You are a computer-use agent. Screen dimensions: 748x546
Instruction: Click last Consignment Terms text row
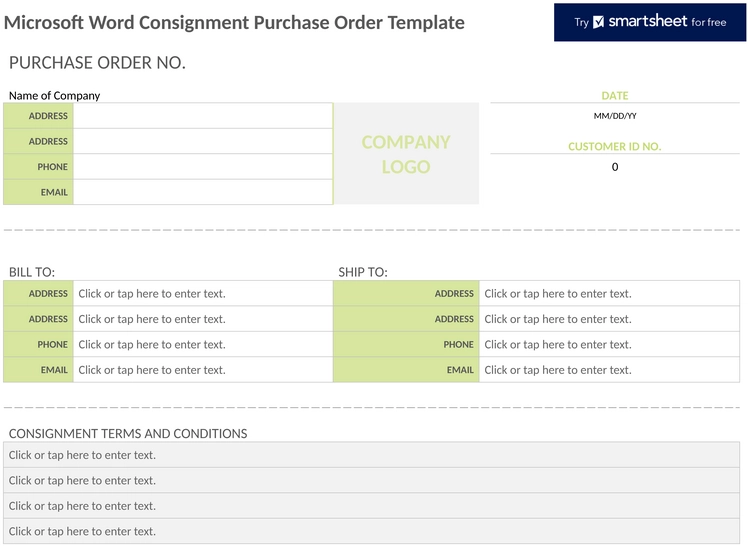pyautogui.click(x=372, y=531)
